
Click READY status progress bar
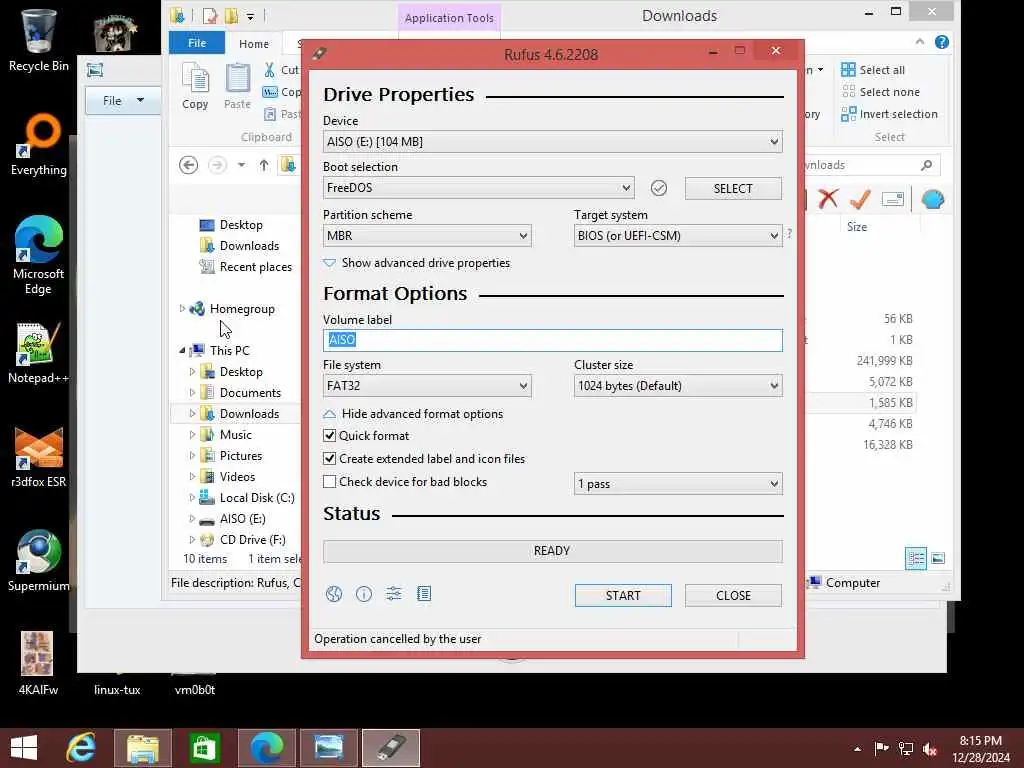[x=552, y=551]
